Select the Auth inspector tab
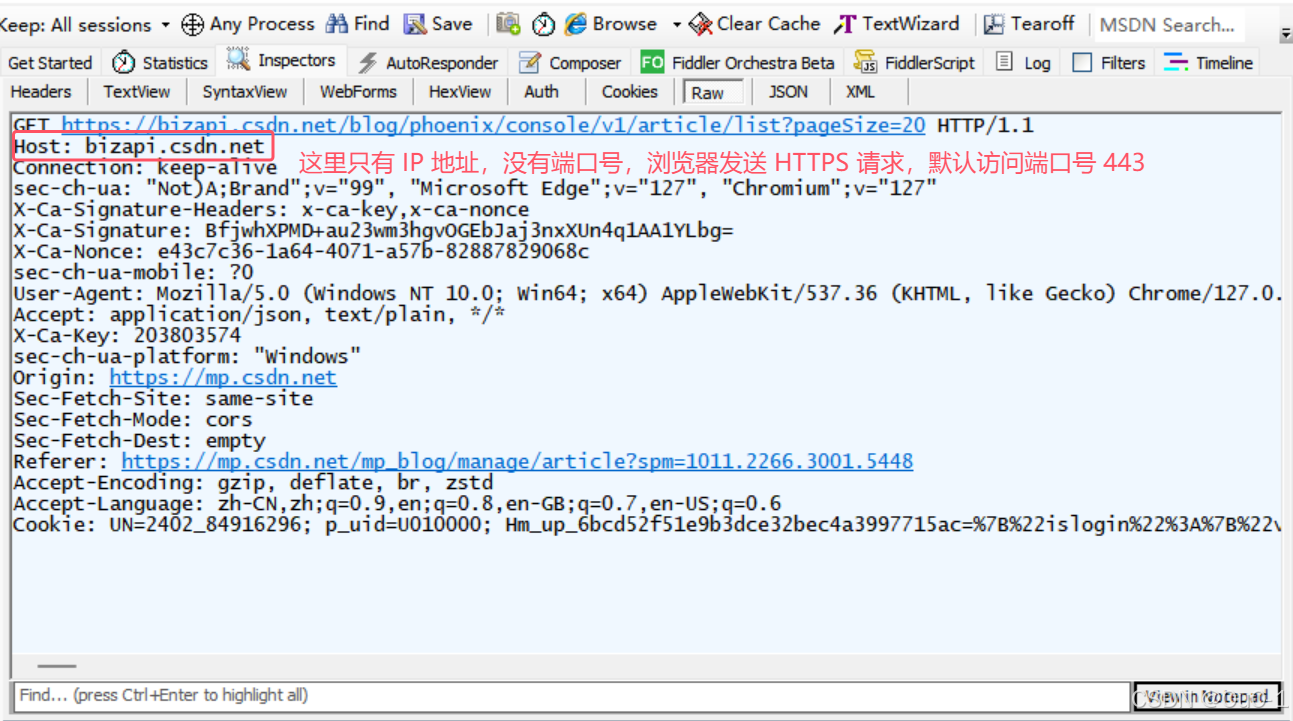Screen dimensions: 1293x721 point(542,92)
